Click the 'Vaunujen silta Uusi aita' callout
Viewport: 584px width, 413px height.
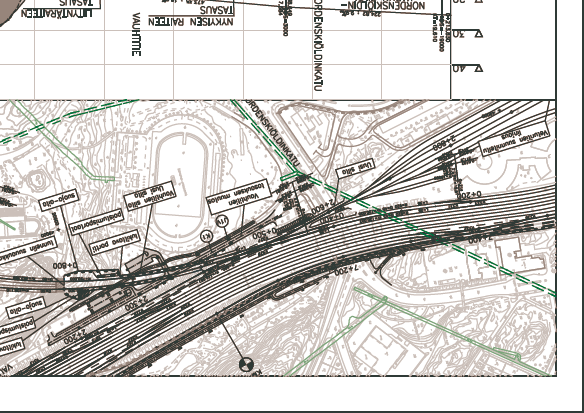150,196
